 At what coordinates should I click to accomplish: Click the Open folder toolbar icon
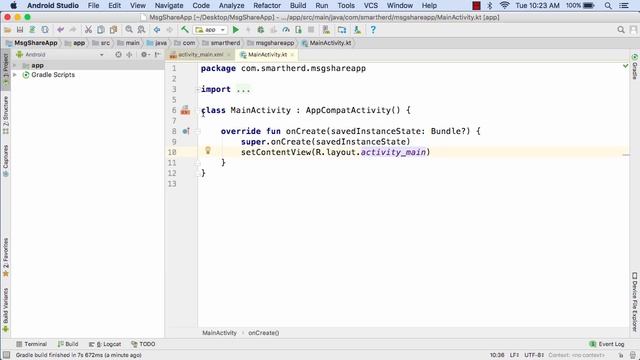coord(7,30)
